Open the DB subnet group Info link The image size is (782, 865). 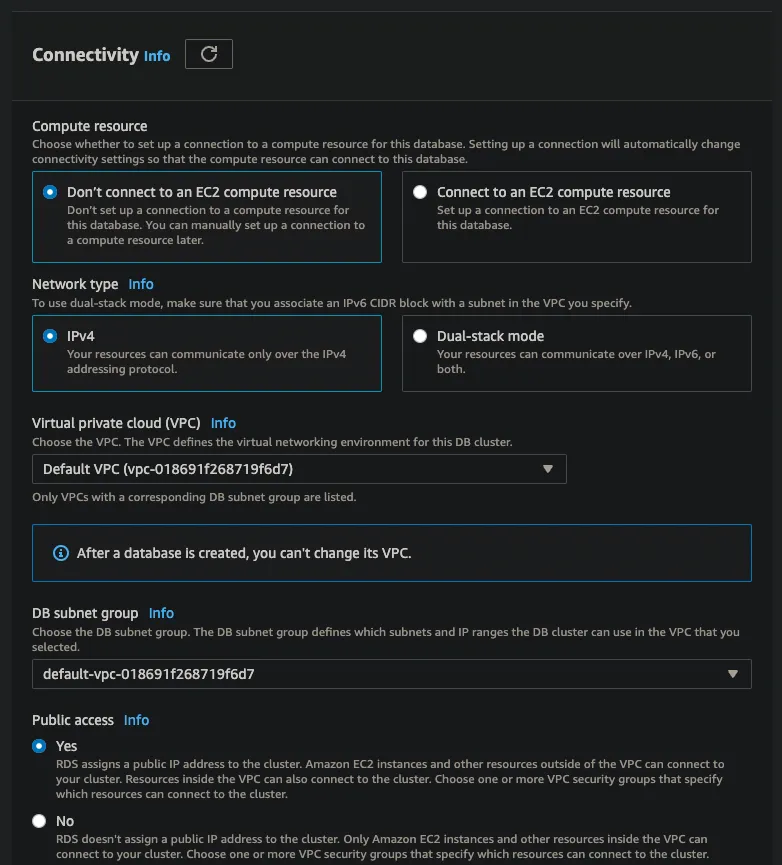pyautogui.click(x=161, y=613)
